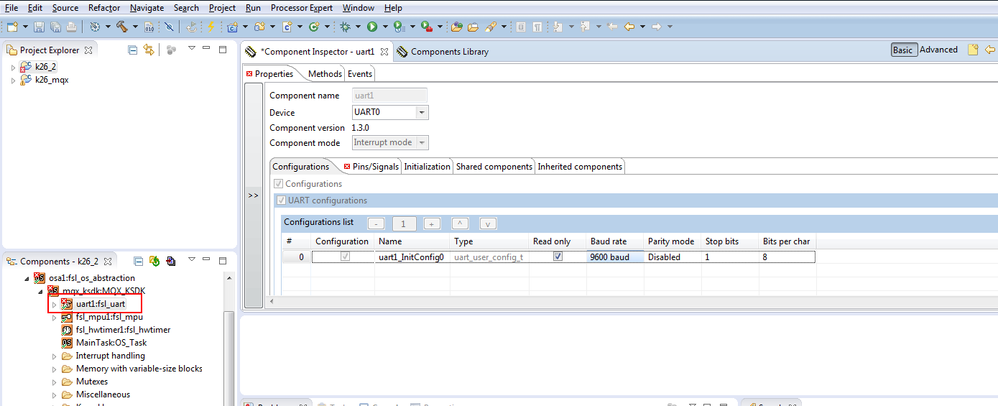Click the minus button in Configurations list
Image resolution: width=998 pixels, height=406 pixels.
point(377,224)
